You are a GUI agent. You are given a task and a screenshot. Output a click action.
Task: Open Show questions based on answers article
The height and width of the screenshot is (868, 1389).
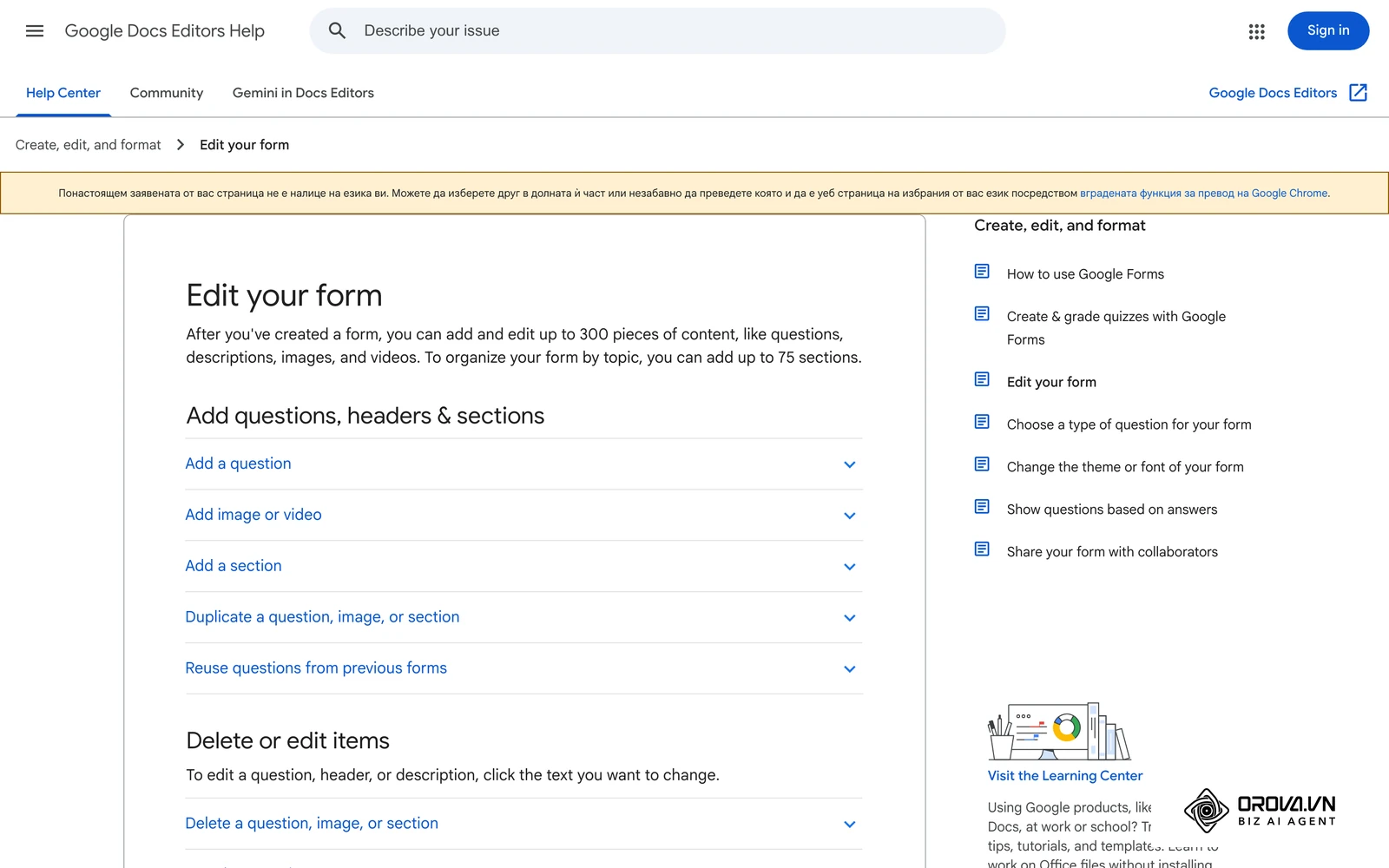(1112, 510)
